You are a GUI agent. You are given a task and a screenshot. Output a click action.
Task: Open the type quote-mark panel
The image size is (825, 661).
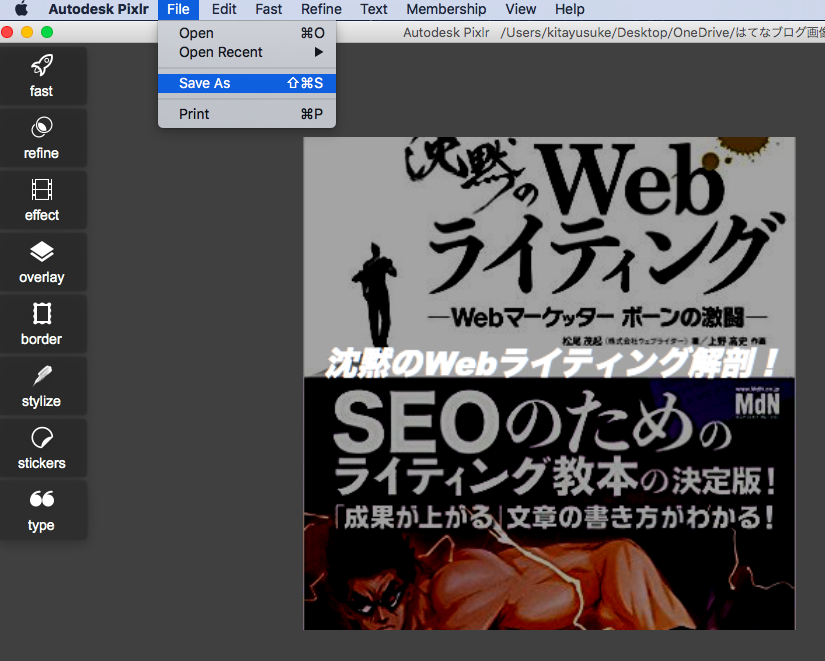(42, 510)
